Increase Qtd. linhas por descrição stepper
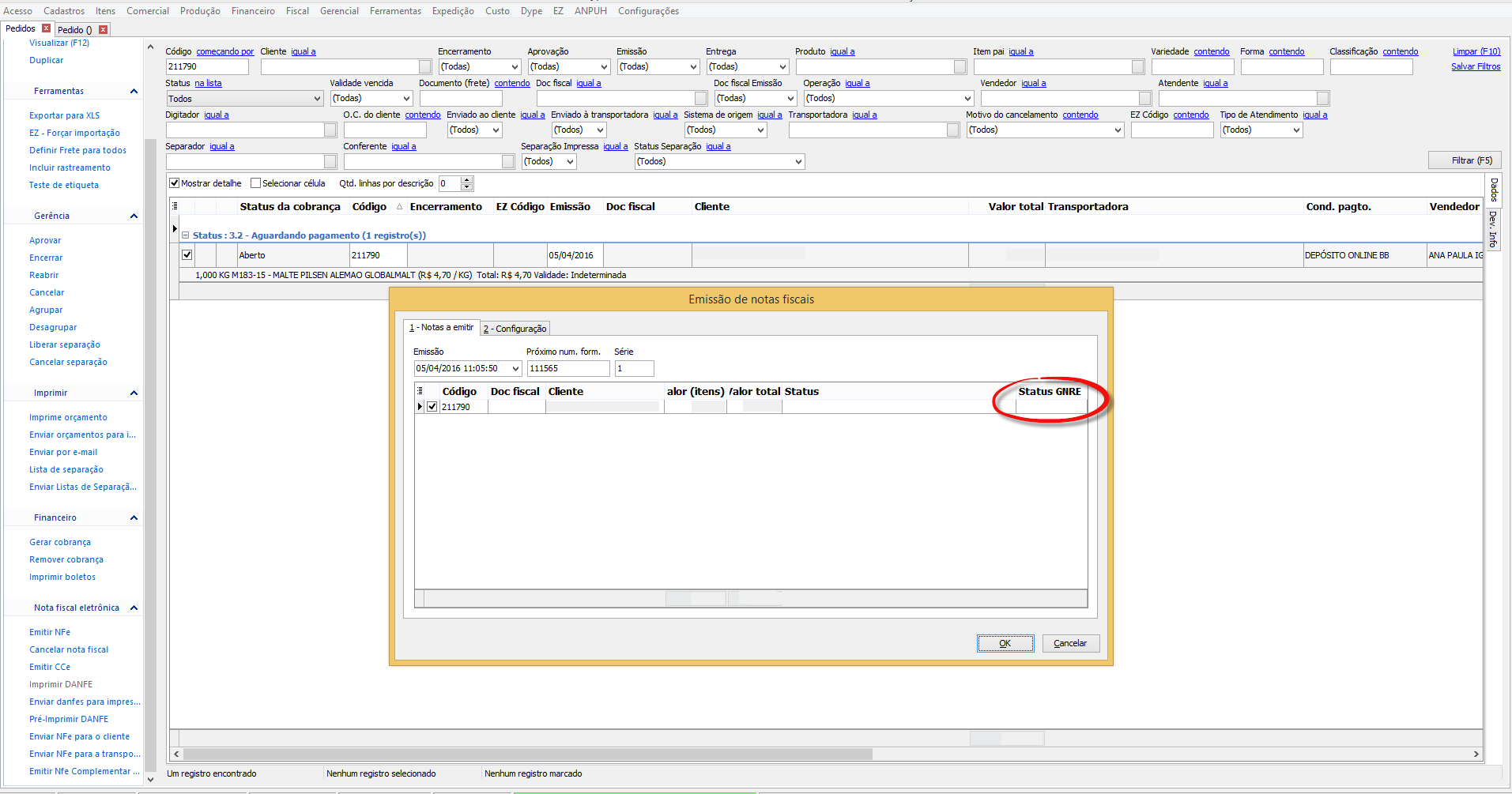Viewport: 1512px width, 794px height. click(x=466, y=180)
